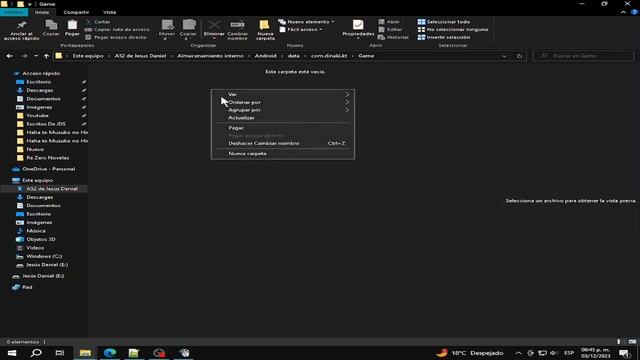Screen dimensions: 640x360
Task: Open Objetos 3D in sidebar
Action: [x=40, y=239]
